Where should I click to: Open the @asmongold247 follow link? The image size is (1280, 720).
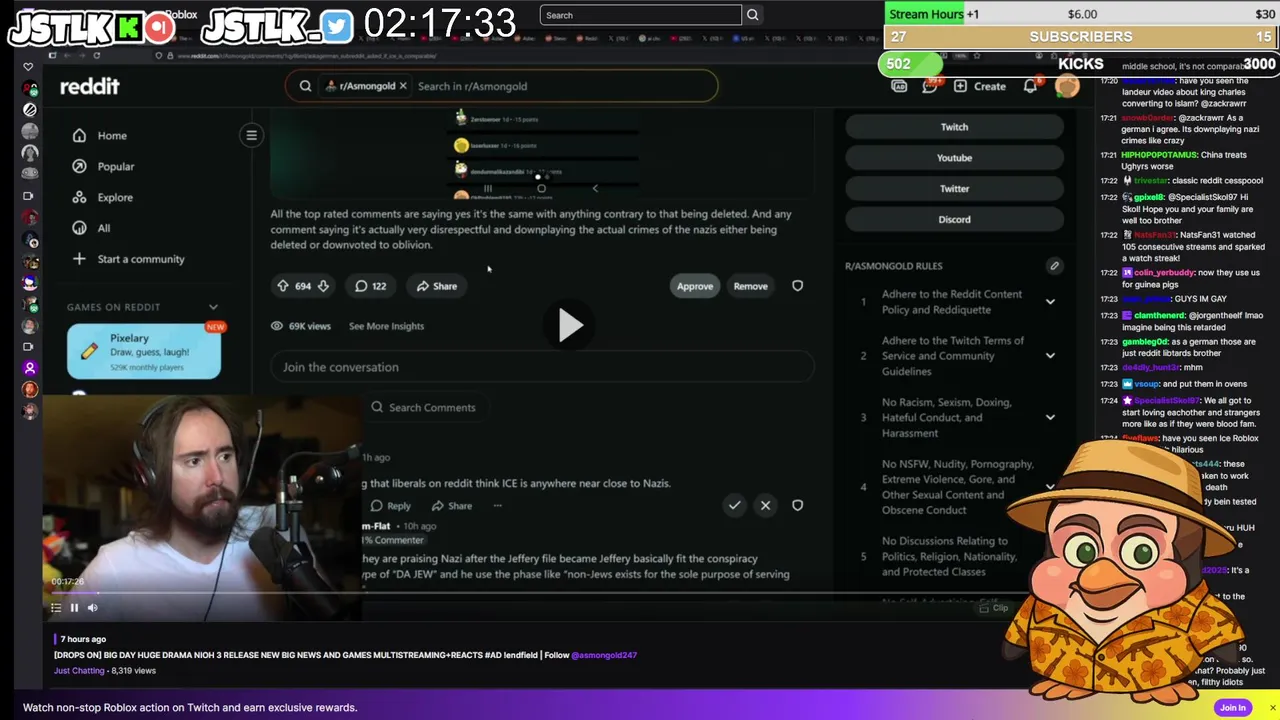pos(604,655)
